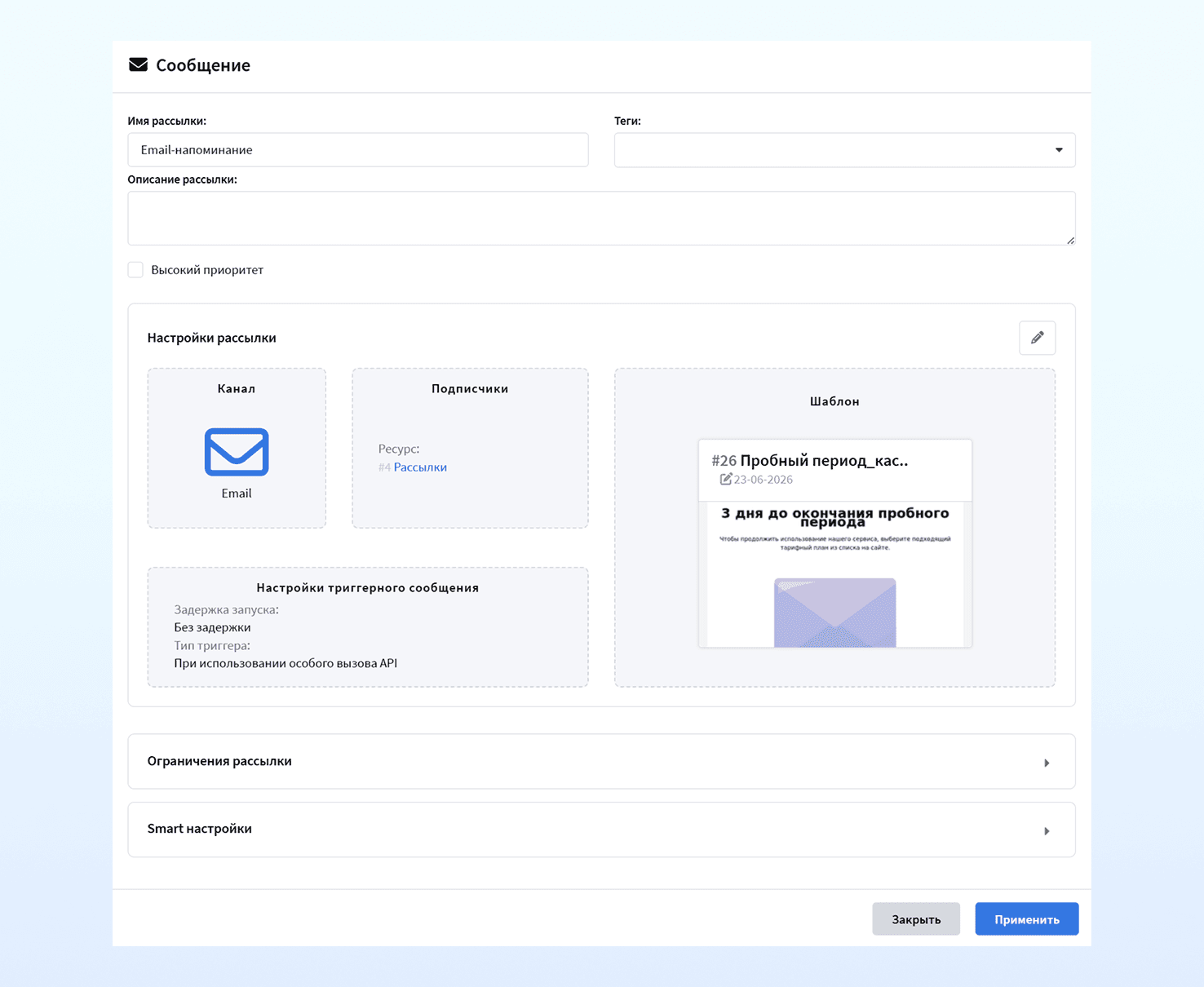Click the edit-date icon before 23-06-2026

[725, 479]
